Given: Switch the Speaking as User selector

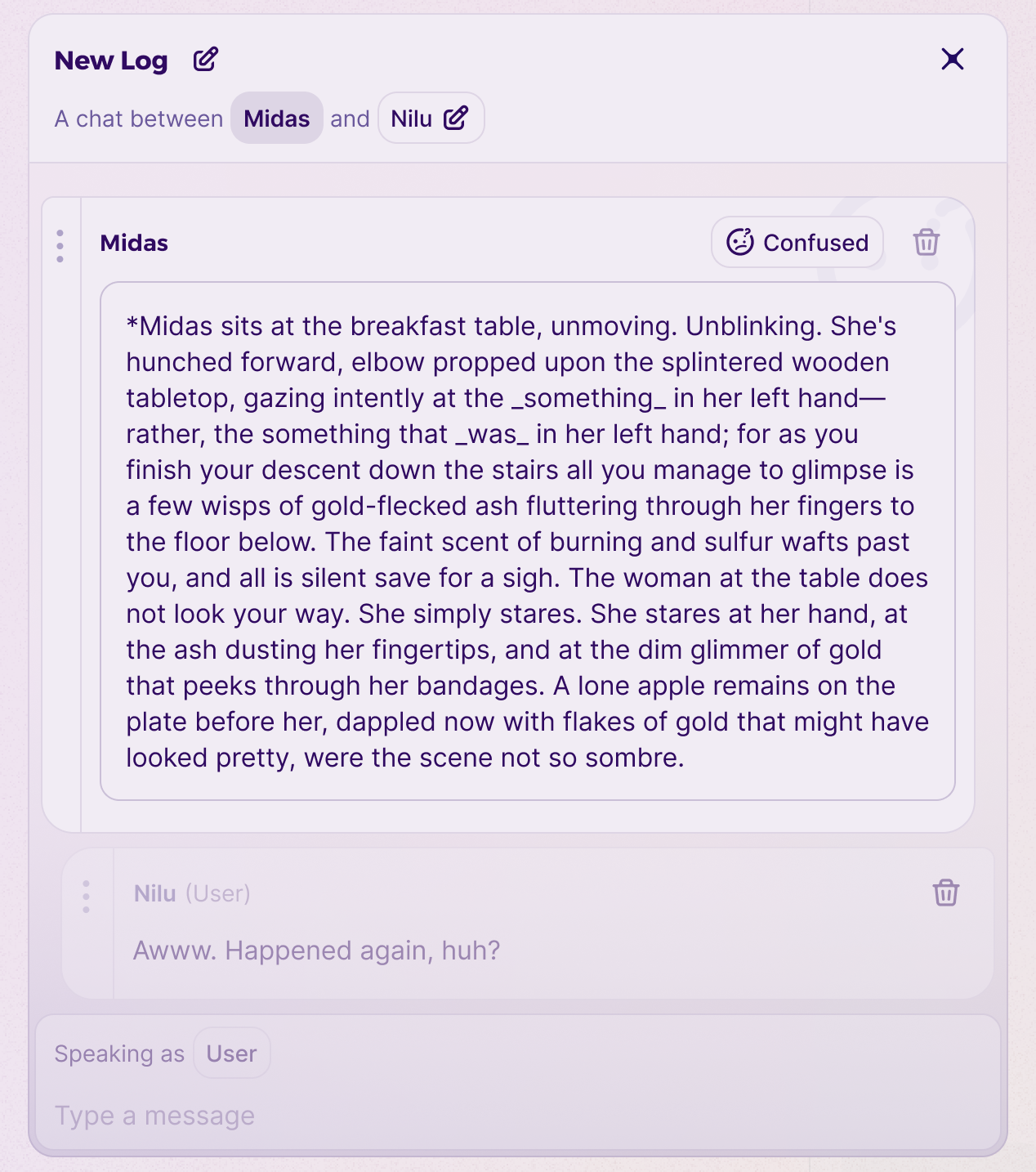Looking at the screenshot, I should pos(232,1053).
